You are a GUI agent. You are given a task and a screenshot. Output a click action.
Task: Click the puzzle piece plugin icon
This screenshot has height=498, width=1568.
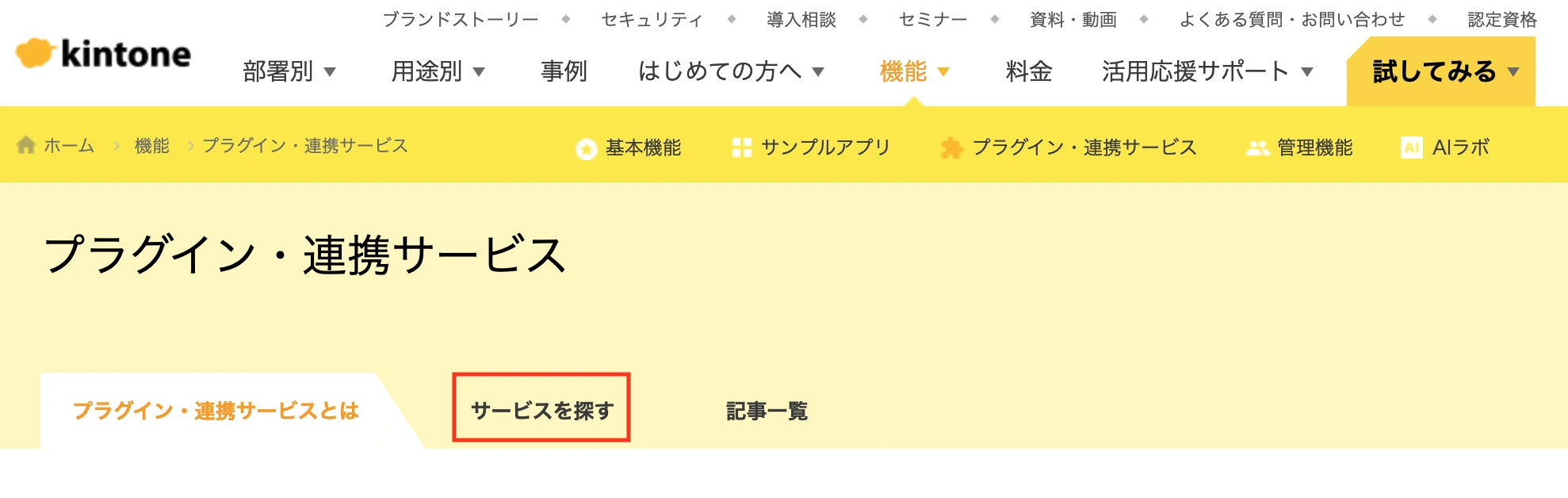point(951,147)
